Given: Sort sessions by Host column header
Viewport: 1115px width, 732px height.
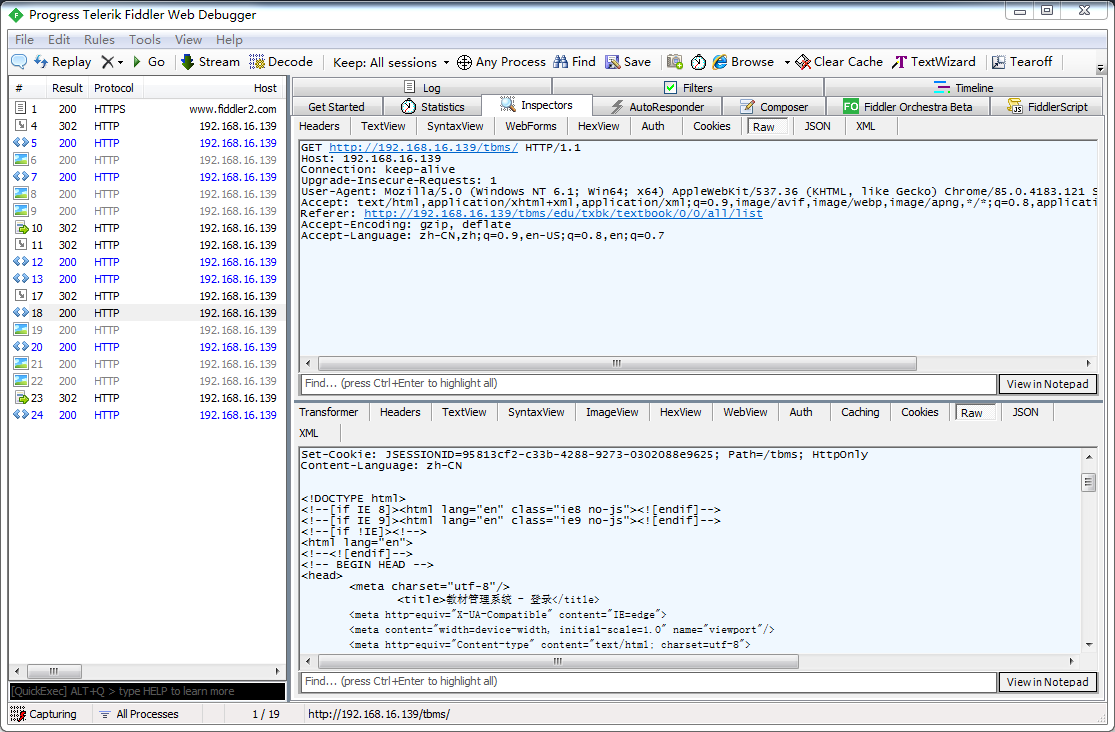Looking at the screenshot, I should click(213, 88).
